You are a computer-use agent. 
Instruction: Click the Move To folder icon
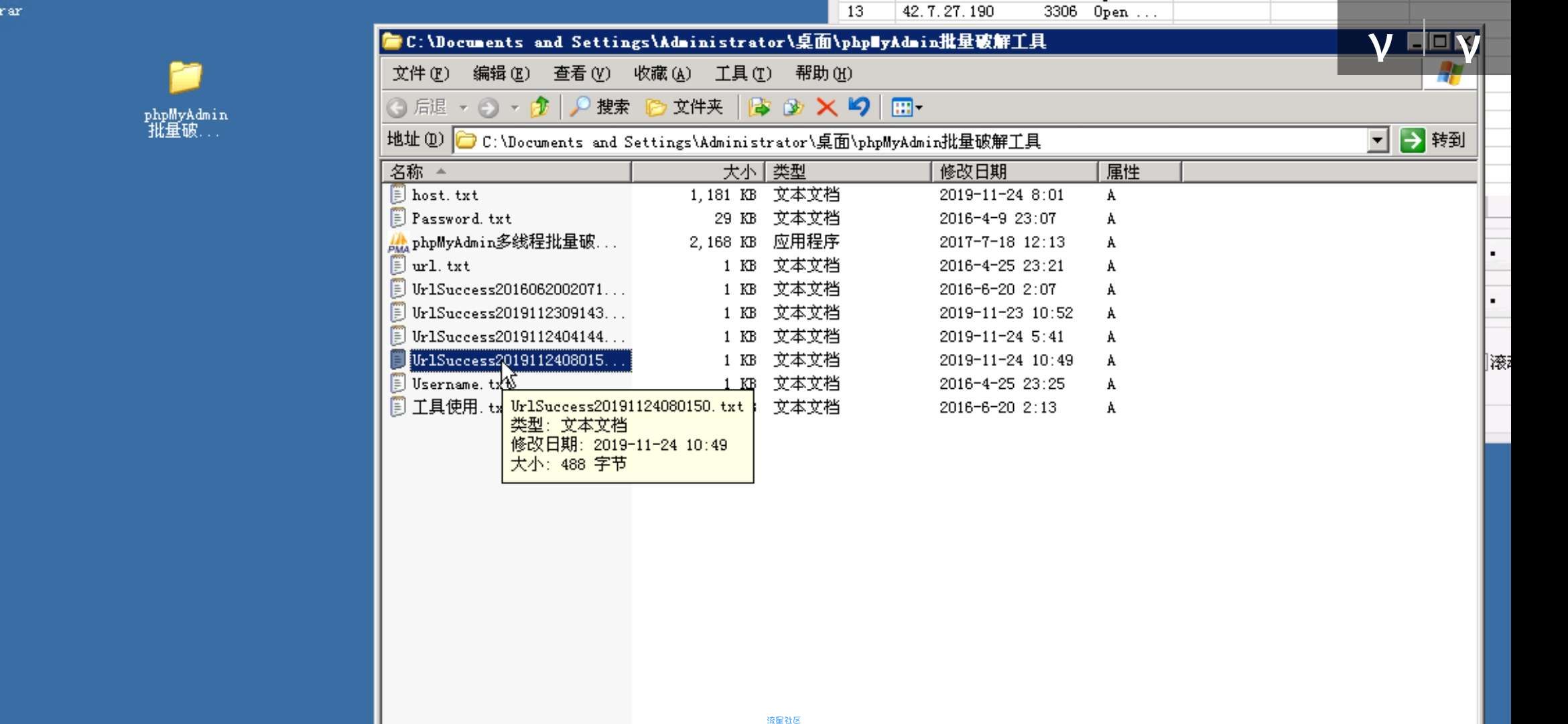click(x=759, y=107)
